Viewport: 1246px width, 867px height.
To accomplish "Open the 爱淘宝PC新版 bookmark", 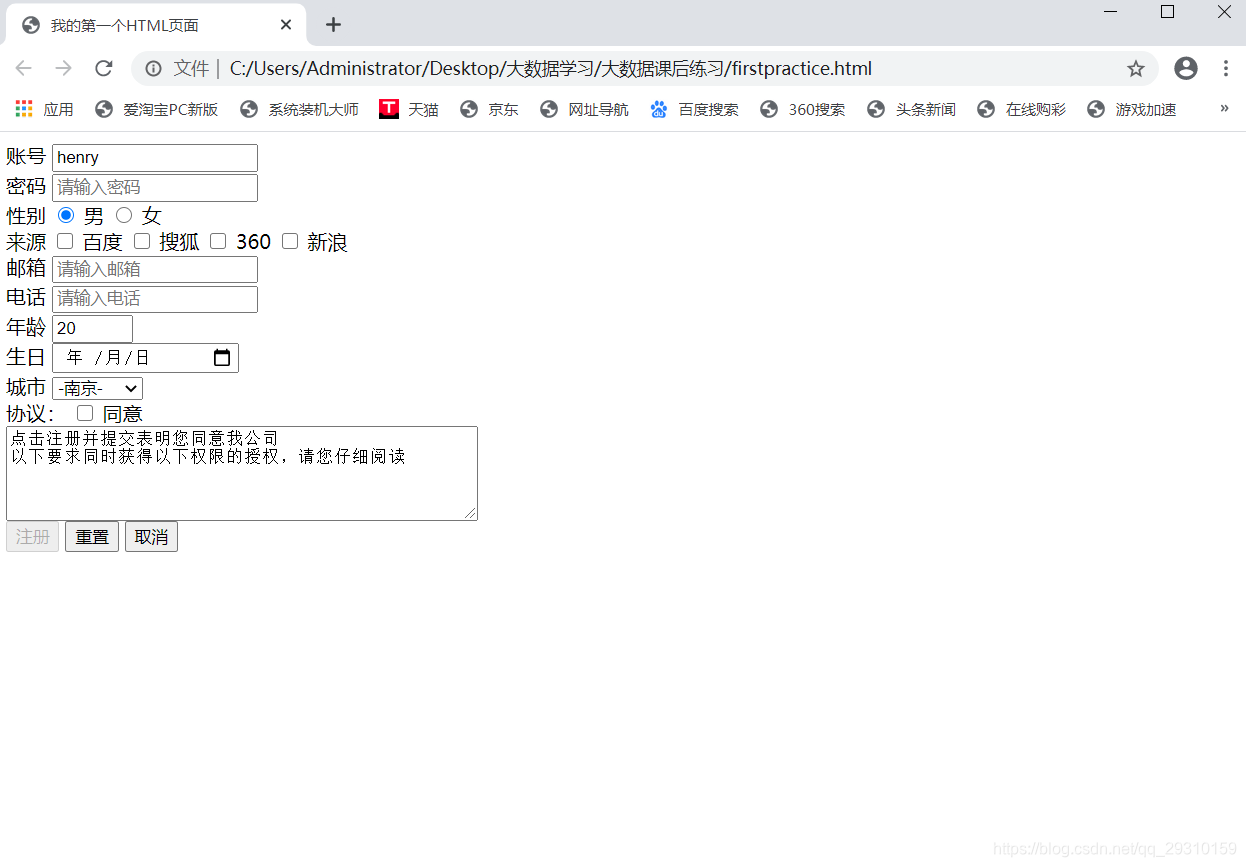I will coord(157,109).
